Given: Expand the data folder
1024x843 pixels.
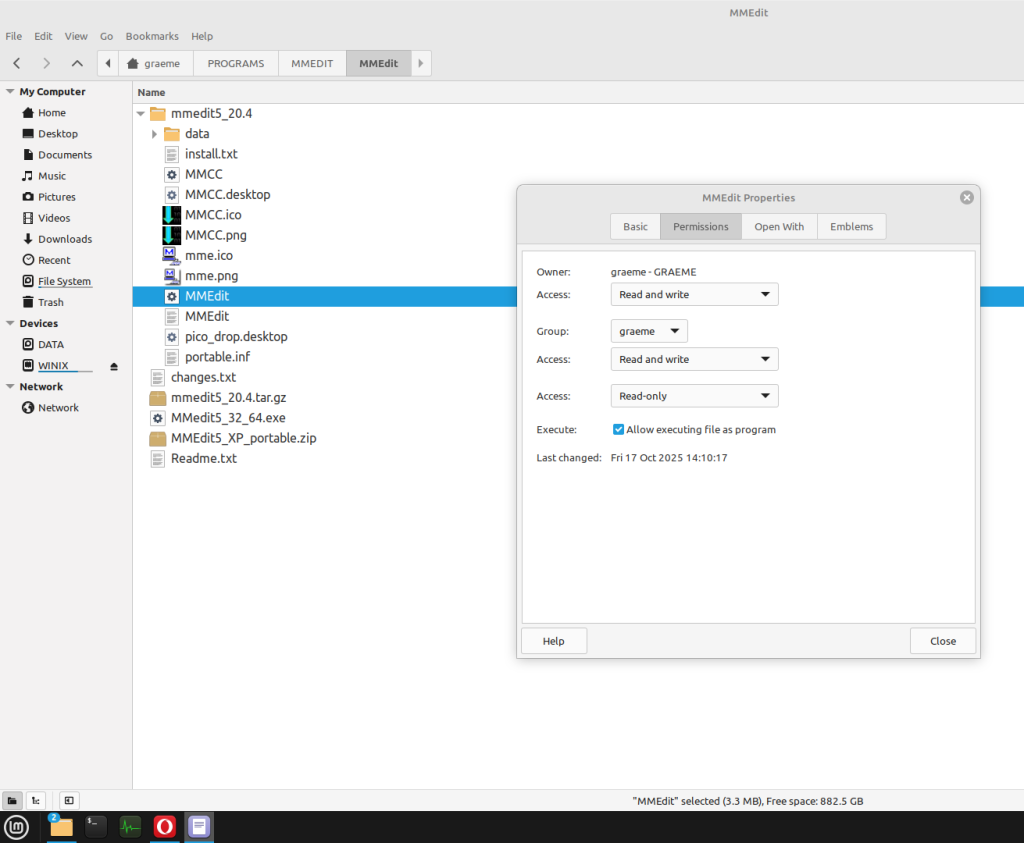Looking at the screenshot, I should click(155, 134).
